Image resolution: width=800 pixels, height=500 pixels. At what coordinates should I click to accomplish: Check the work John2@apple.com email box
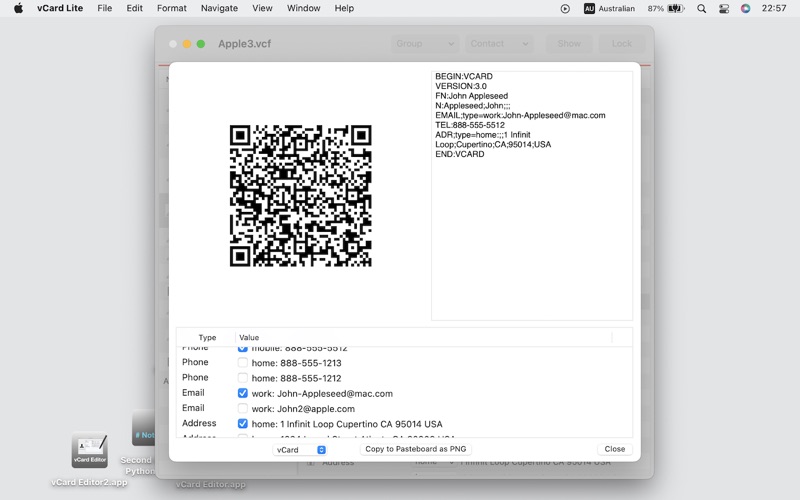[x=242, y=409]
